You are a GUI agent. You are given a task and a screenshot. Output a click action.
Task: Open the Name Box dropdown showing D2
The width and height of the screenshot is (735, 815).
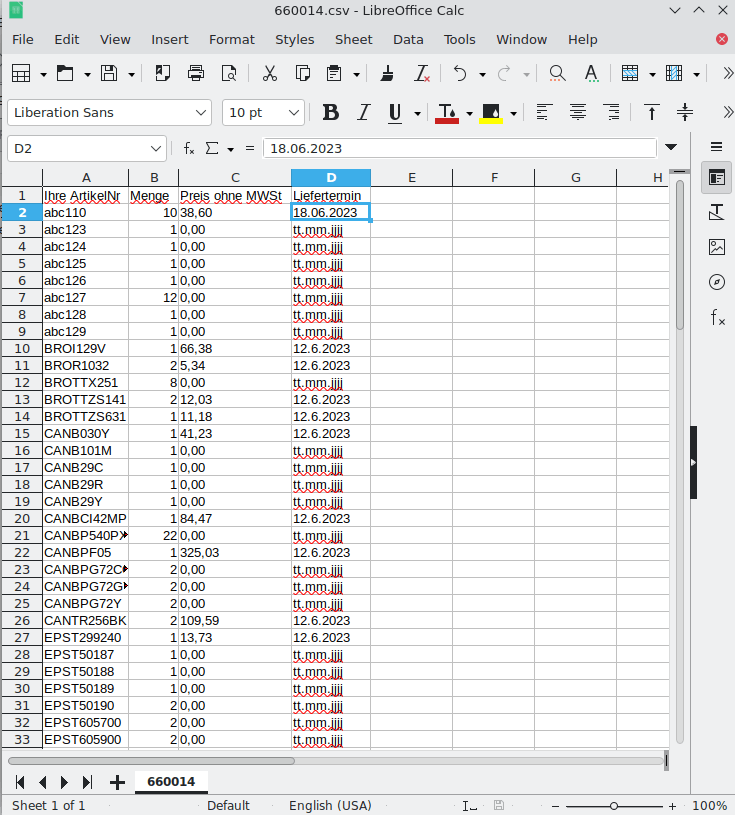click(x=155, y=148)
